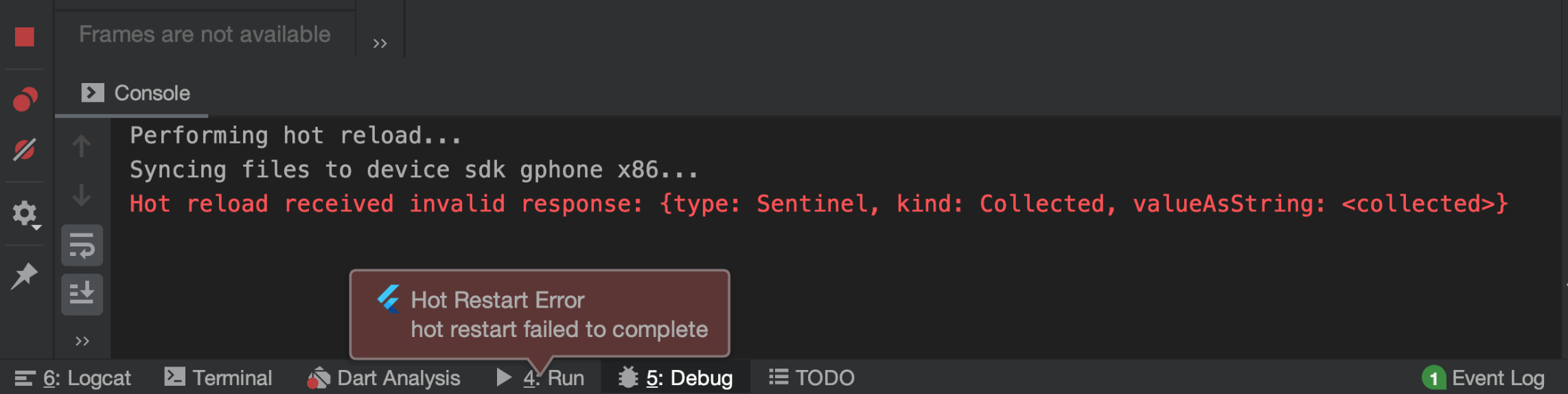Open the Logcat tool window

click(x=73, y=378)
